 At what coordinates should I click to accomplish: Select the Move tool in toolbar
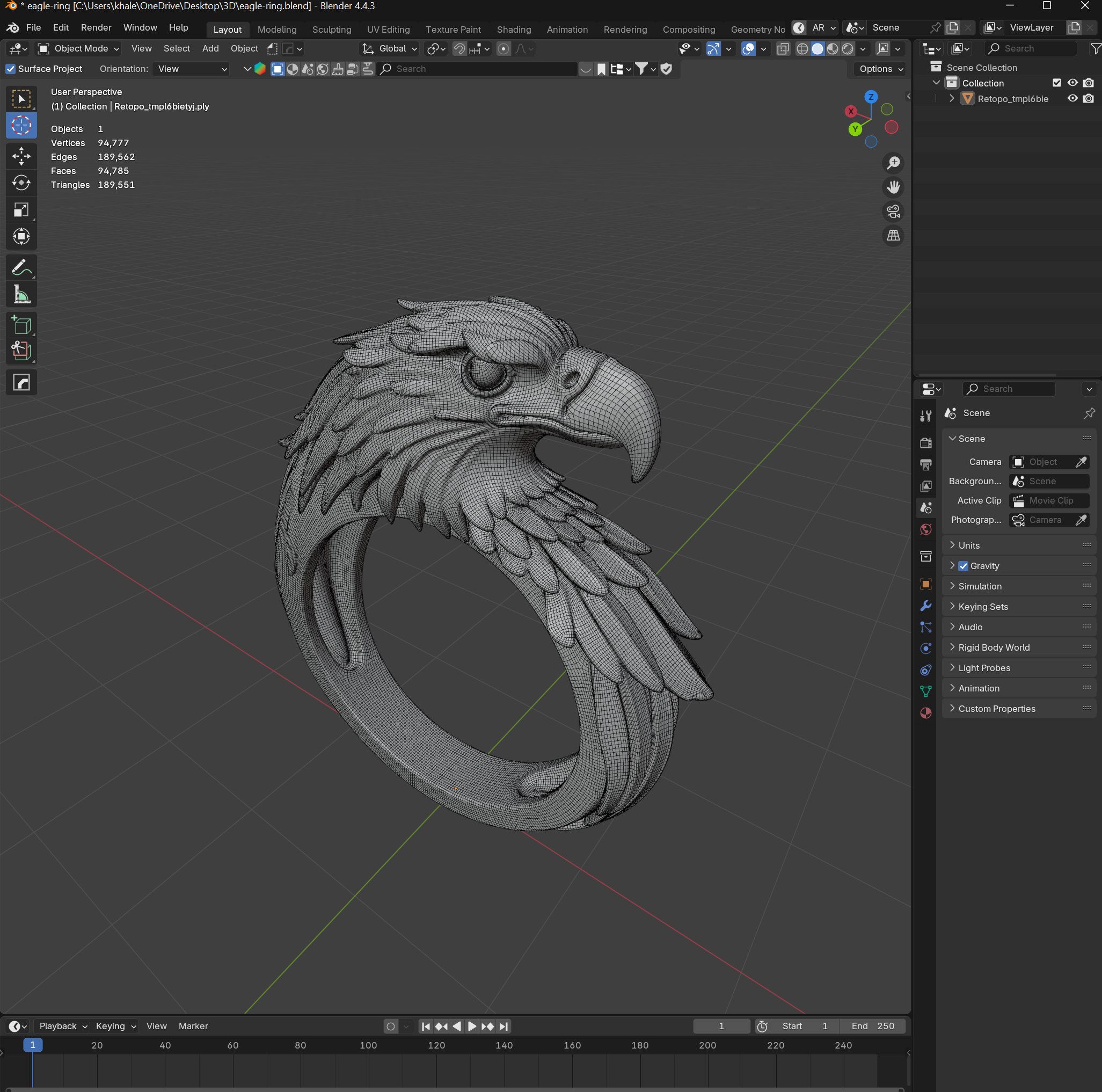point(21,156)
